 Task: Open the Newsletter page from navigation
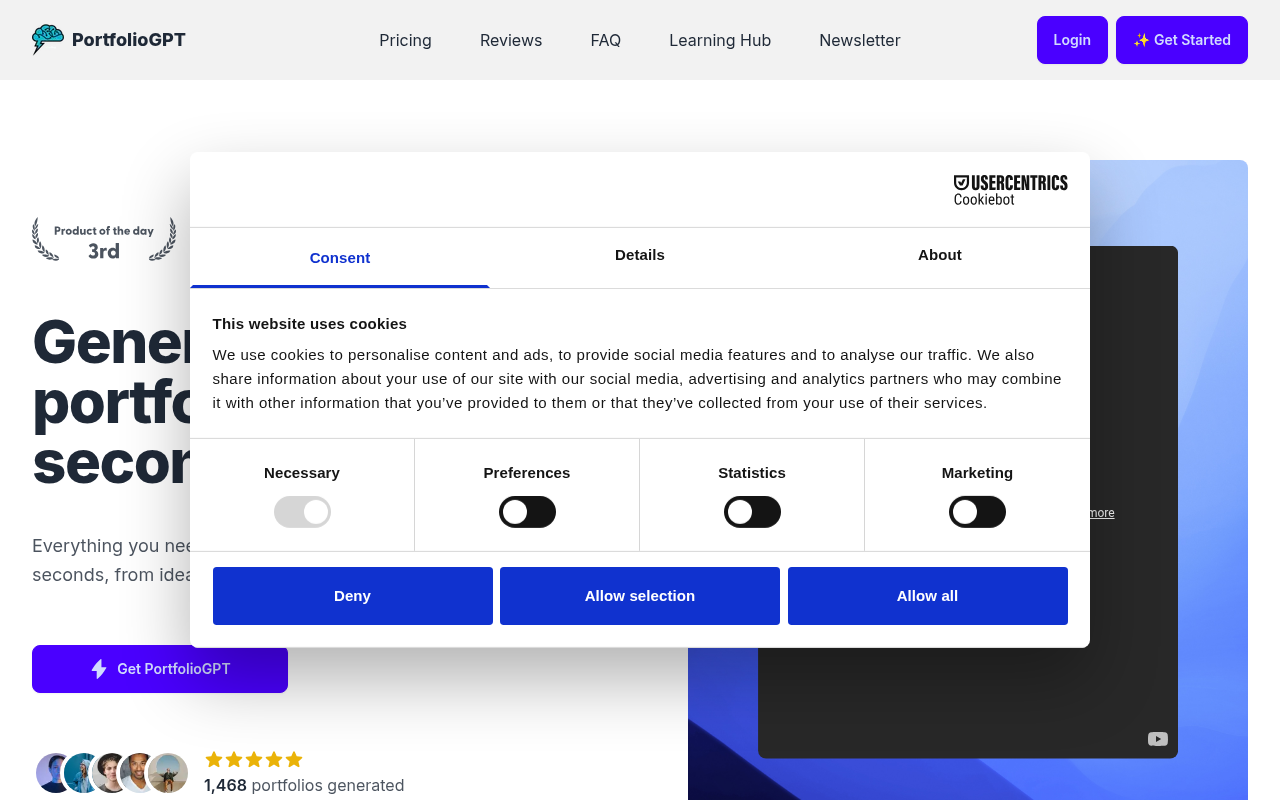click(x=859, y=40)
